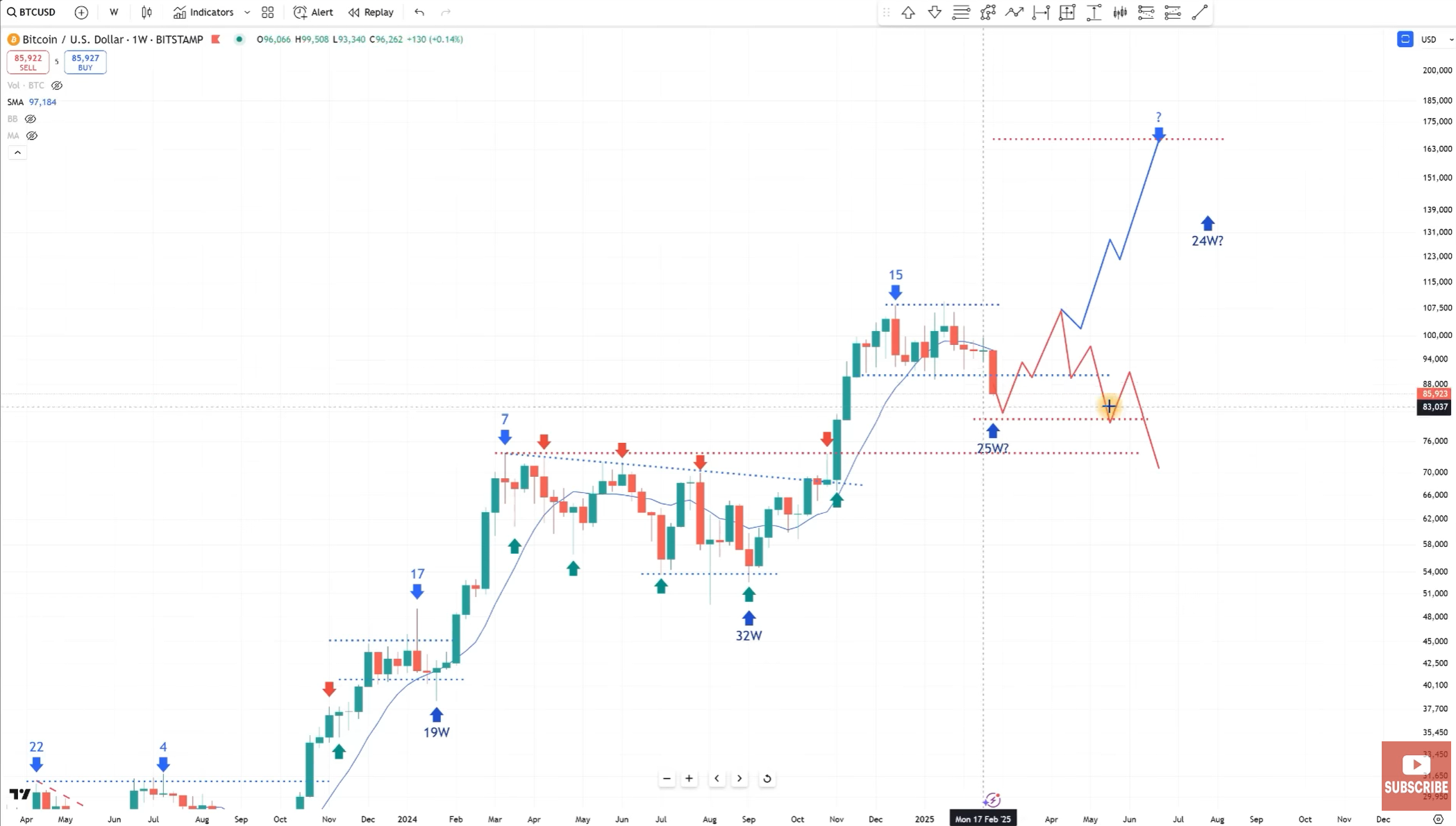1456x826 pixels.
Task: Select the long position projection tool
Action: click(1094, 12)
